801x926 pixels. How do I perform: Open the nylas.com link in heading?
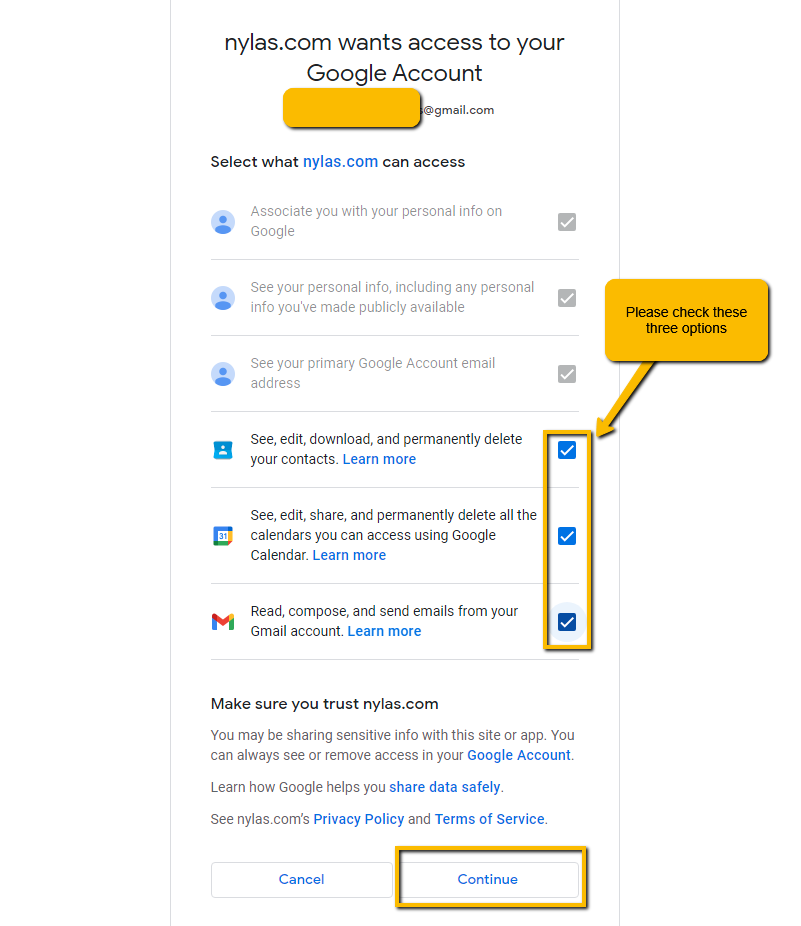click(x=340, y=162)
